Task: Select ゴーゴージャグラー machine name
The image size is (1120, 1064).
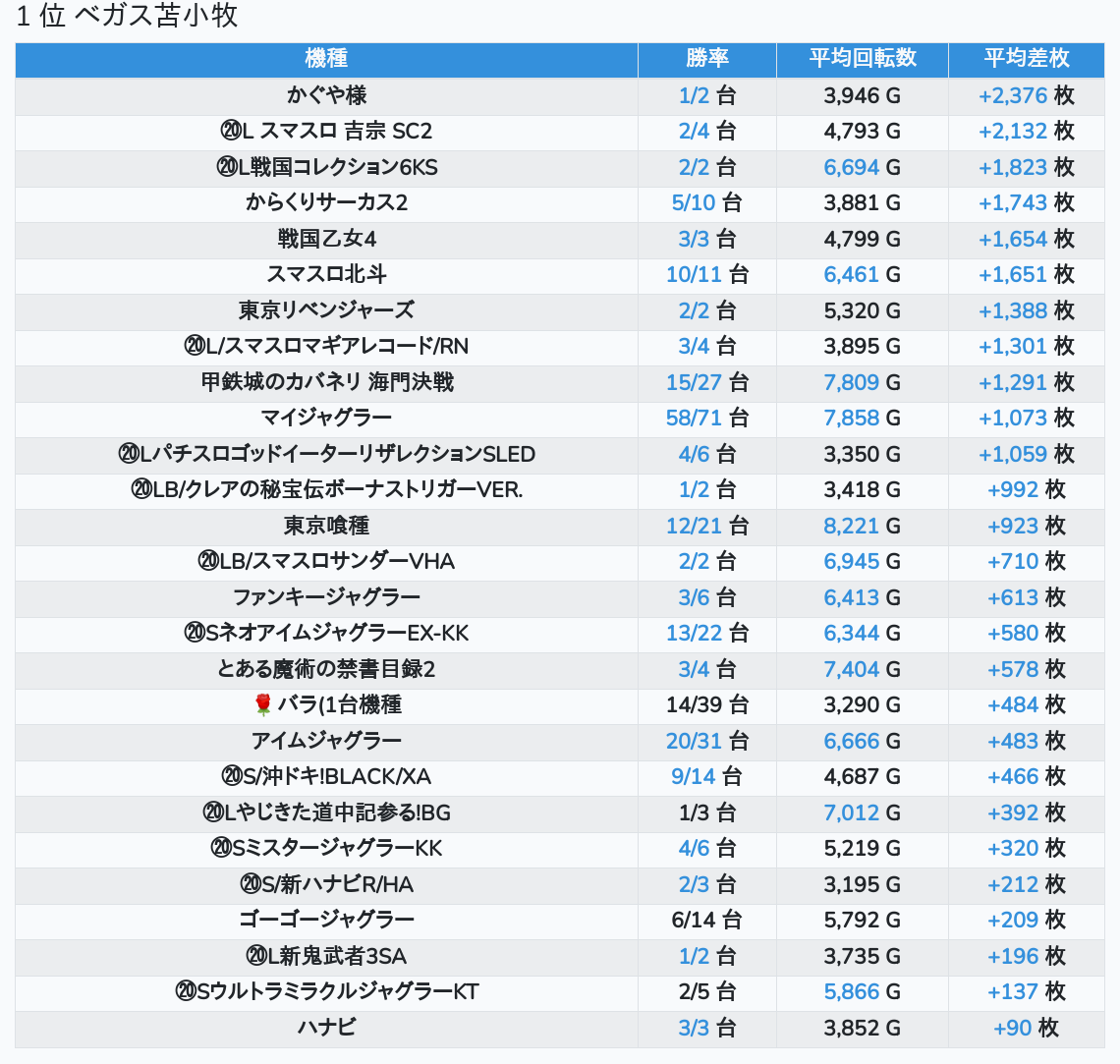Action: tap(326, 920)
